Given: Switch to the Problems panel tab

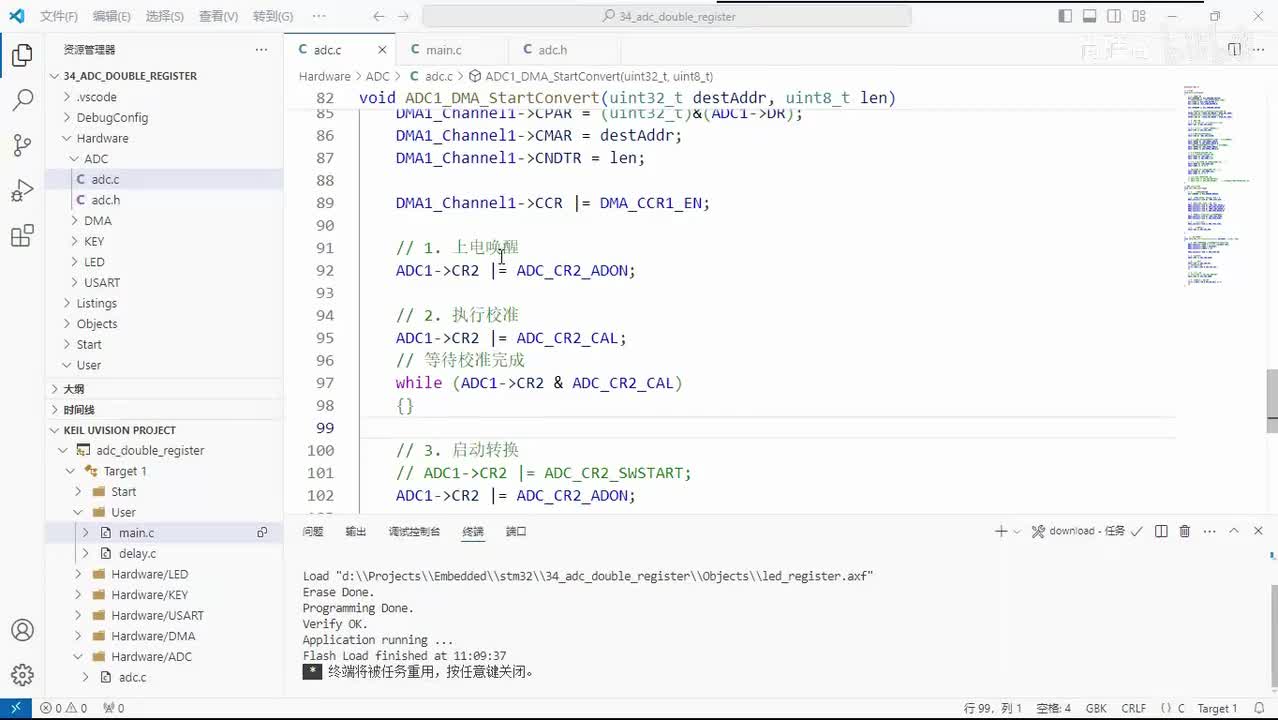Looking at the screenshot, I should click(x=313, y=531).
